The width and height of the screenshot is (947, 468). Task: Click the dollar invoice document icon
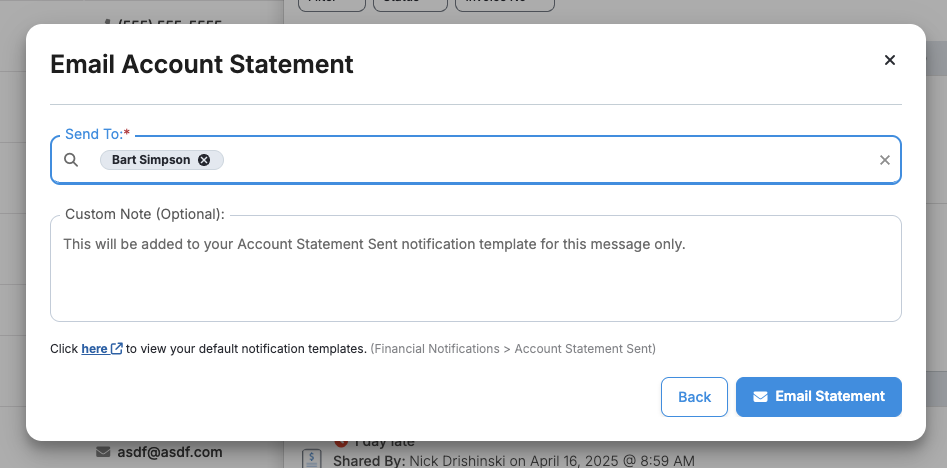pos(311,459)
